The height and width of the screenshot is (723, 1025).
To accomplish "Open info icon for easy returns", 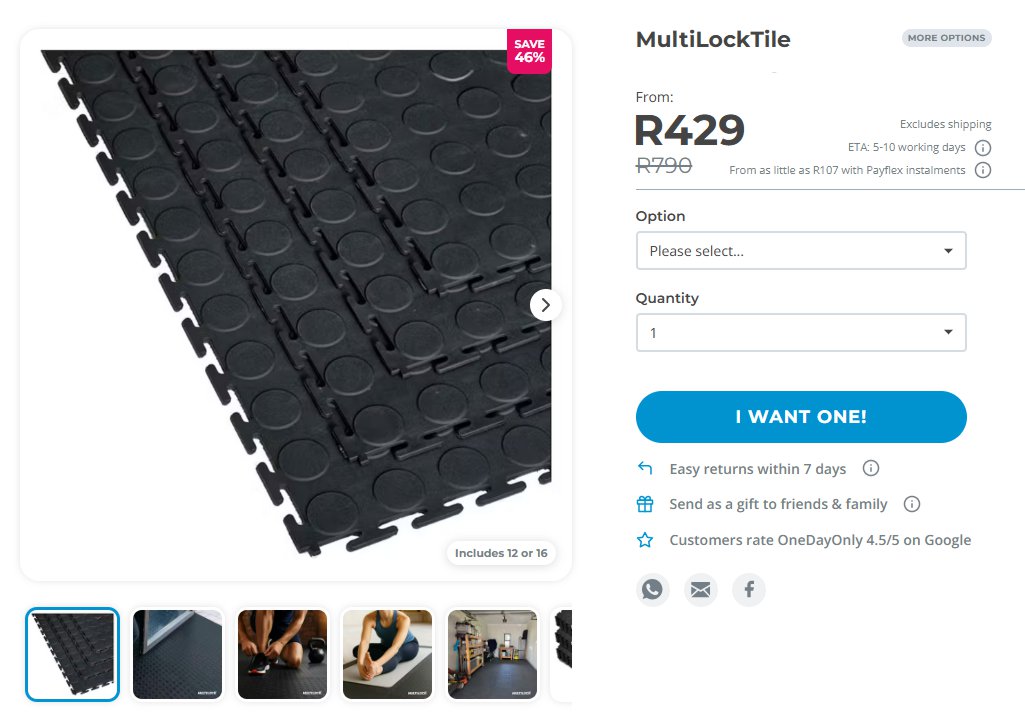I will point(871,469).
